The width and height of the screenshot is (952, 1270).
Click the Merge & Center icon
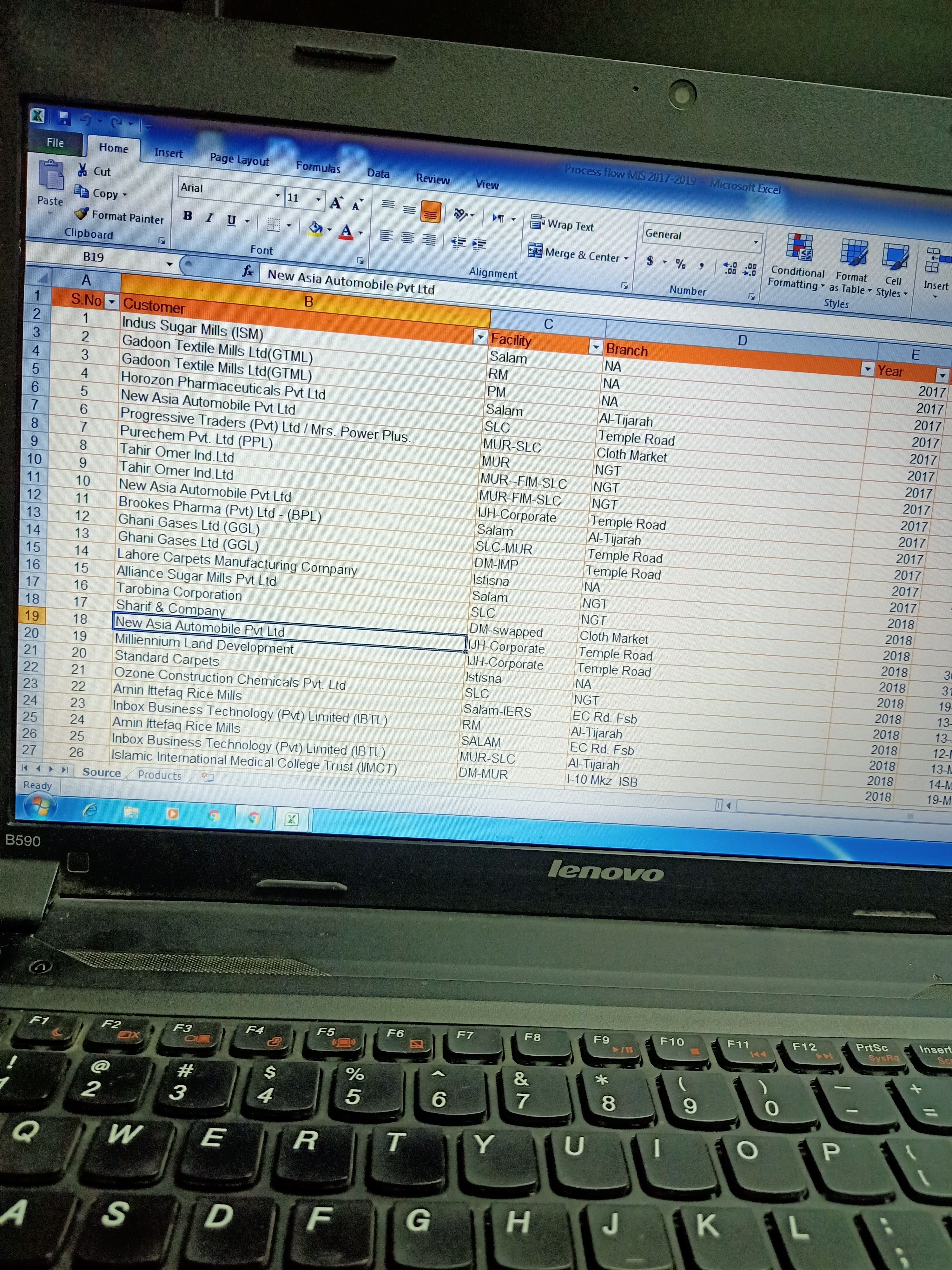point(535,250)
